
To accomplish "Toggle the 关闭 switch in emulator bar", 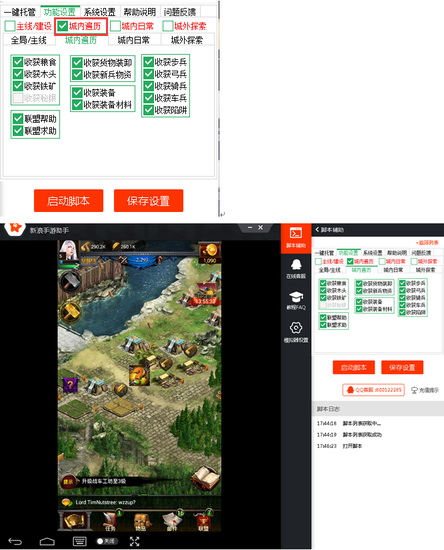I will pyautogui.click(x=107, y=541).
